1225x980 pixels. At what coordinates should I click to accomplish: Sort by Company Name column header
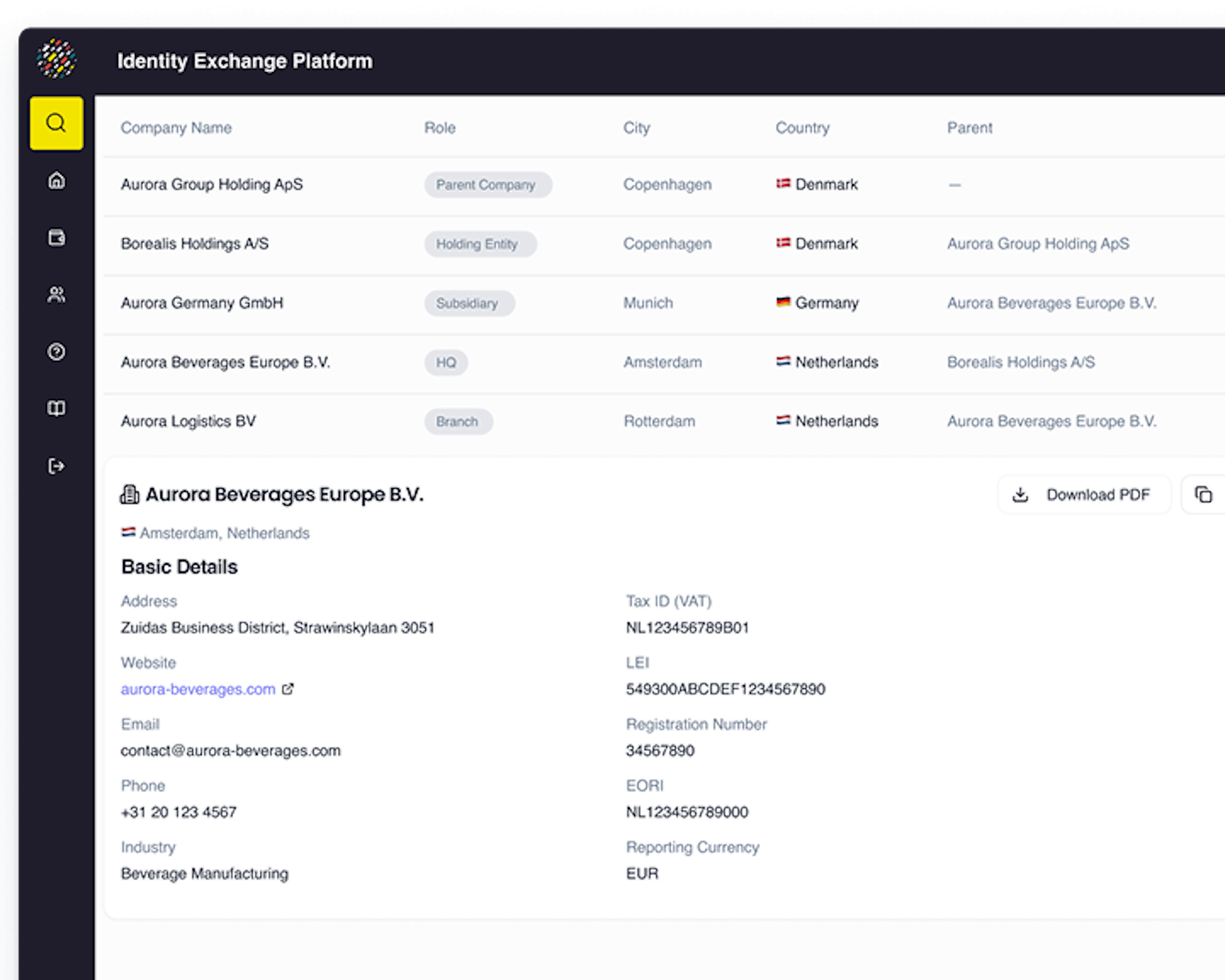coord(176,128)
